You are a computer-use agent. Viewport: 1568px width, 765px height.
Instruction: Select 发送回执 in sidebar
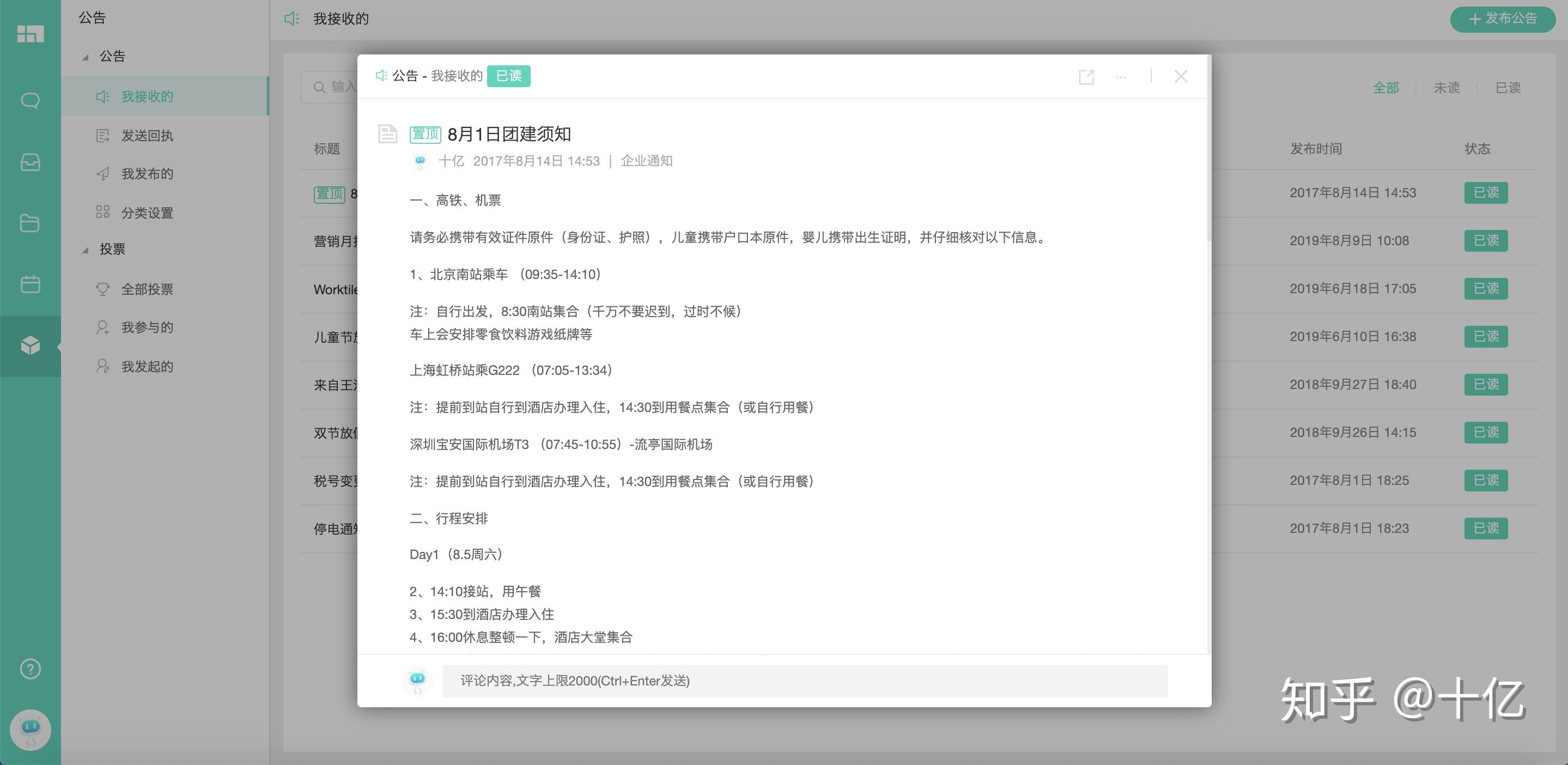pos(147,136)
